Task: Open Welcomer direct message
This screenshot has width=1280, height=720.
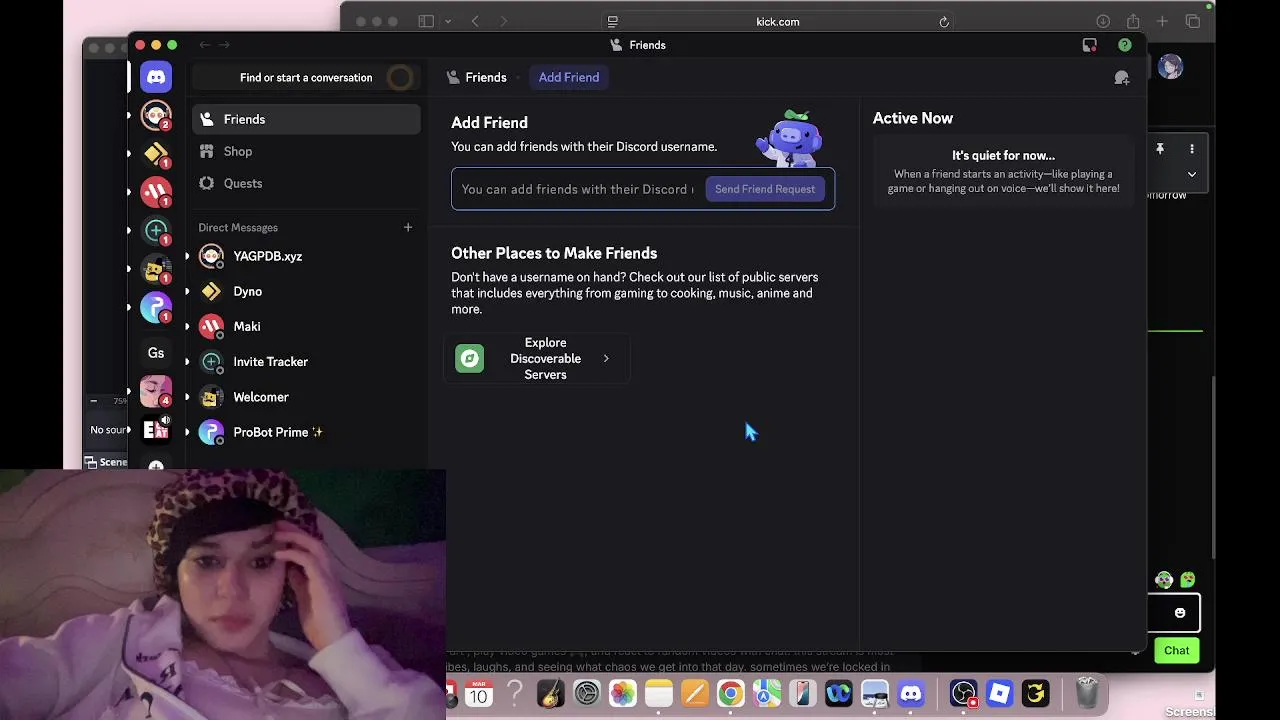Action: [x=306, y=397]
